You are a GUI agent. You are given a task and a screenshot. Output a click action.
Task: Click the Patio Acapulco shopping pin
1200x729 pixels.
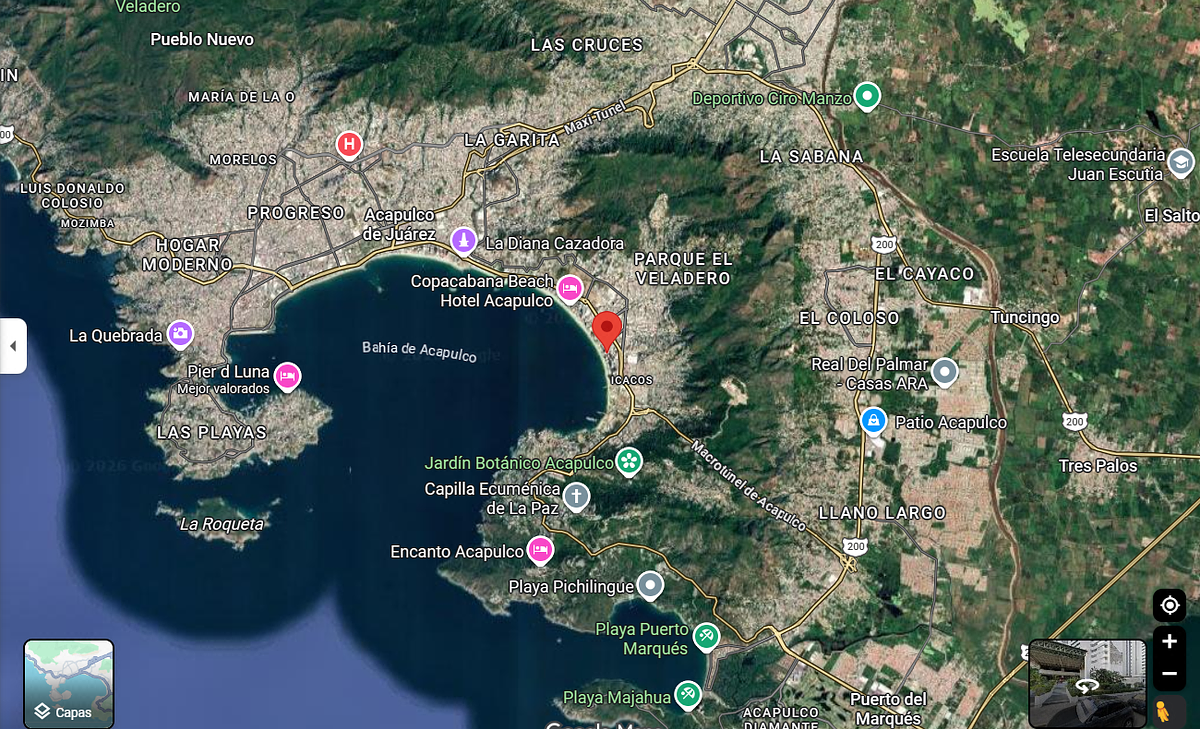point(874,420)
